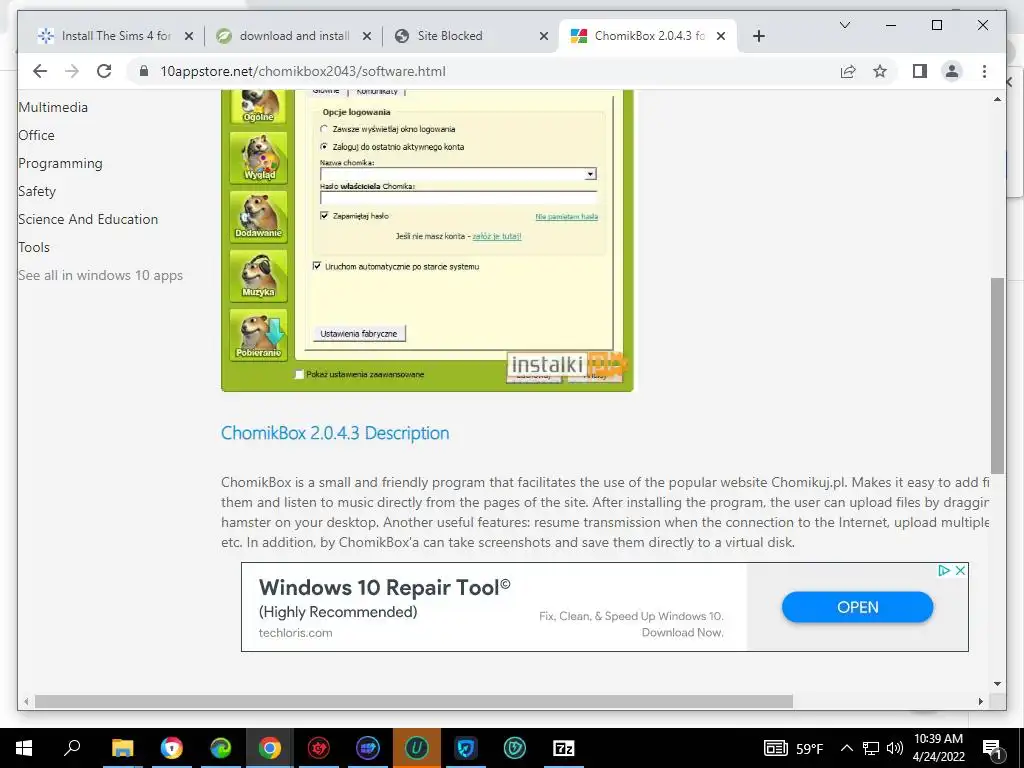Click the Hasło właściciela Chomika field

pyautogui.click(x=458, y=197)
